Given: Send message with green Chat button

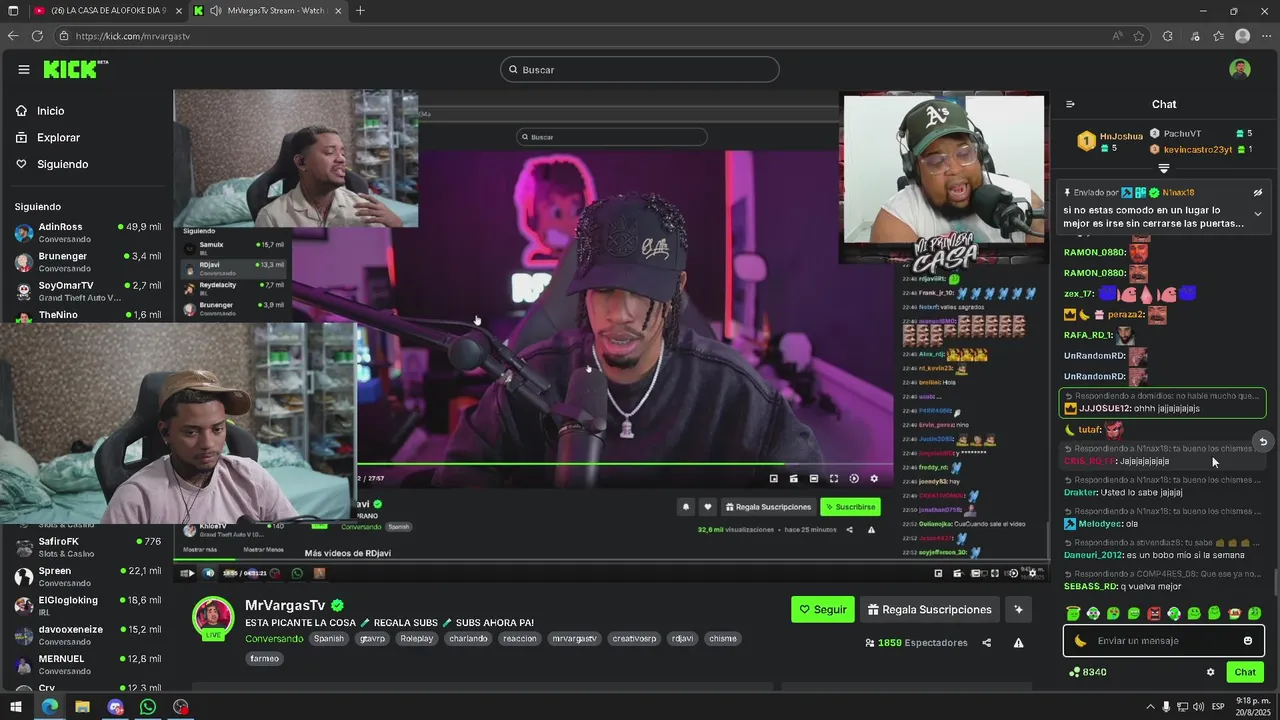Looking at the screenshot, I should coord(1245,672).
